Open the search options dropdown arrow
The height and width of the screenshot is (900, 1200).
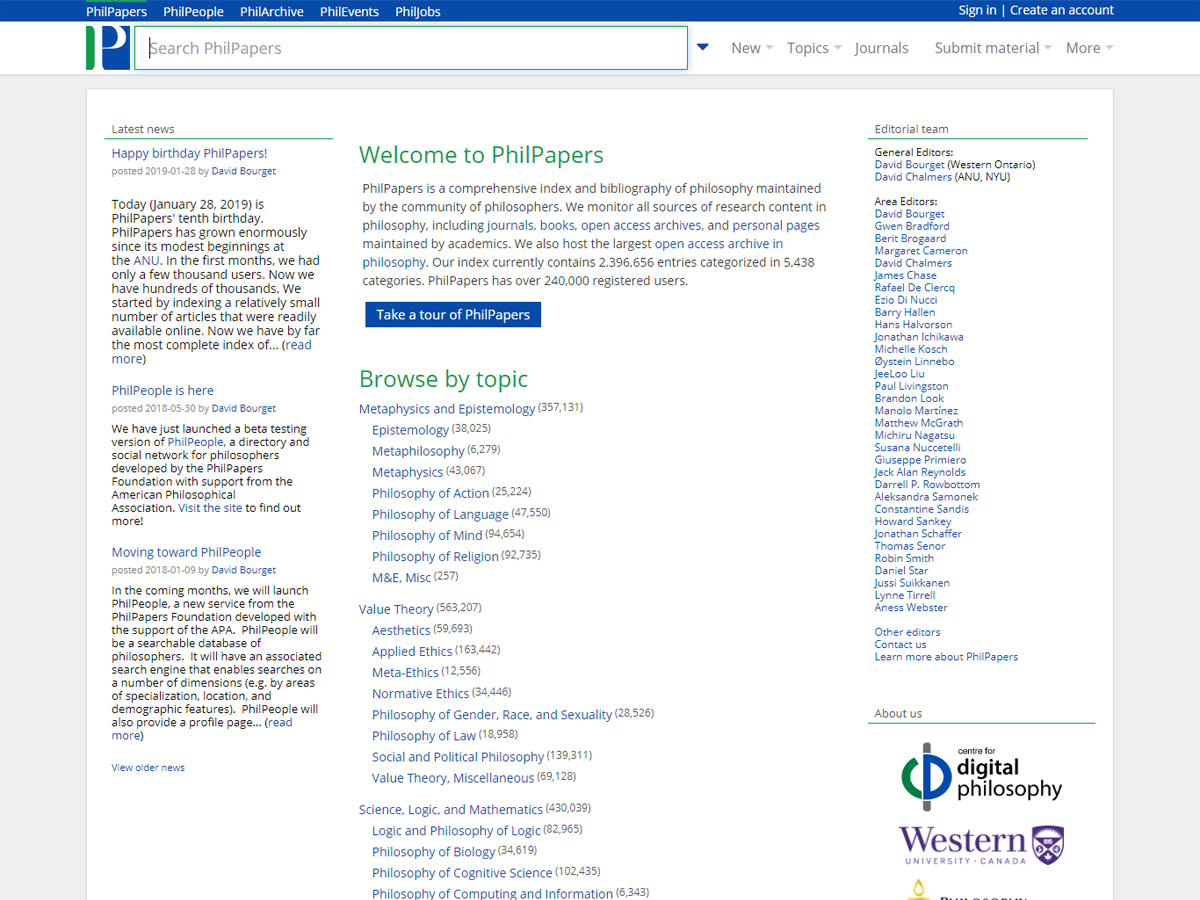(702, 47)
